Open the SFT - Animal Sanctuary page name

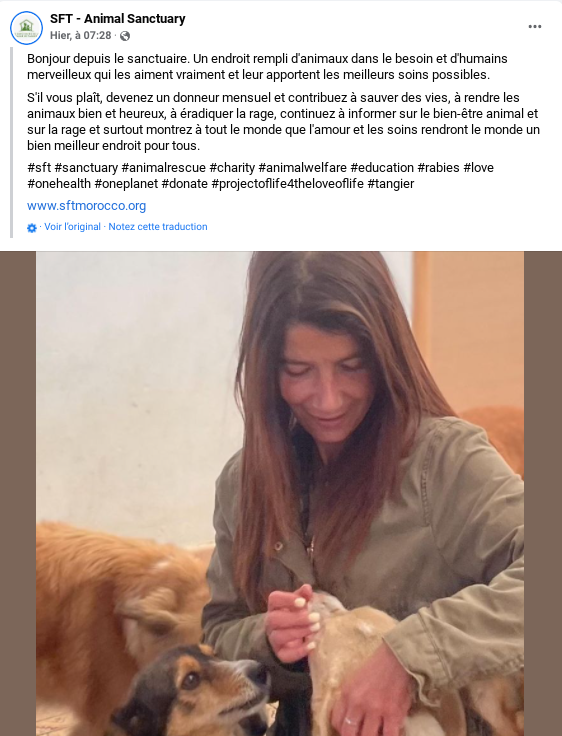(x=117, y=19)
